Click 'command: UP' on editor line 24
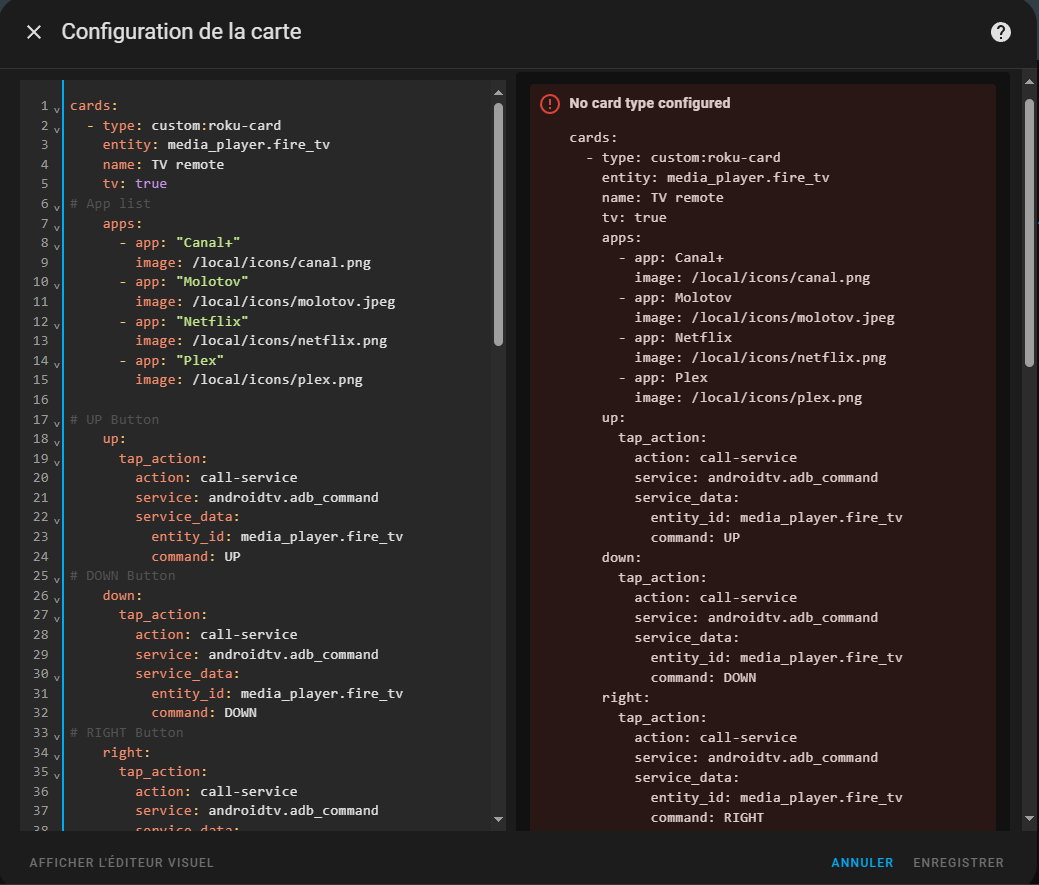The width and height of the screenshot is (1039, 885). point(195,556)
